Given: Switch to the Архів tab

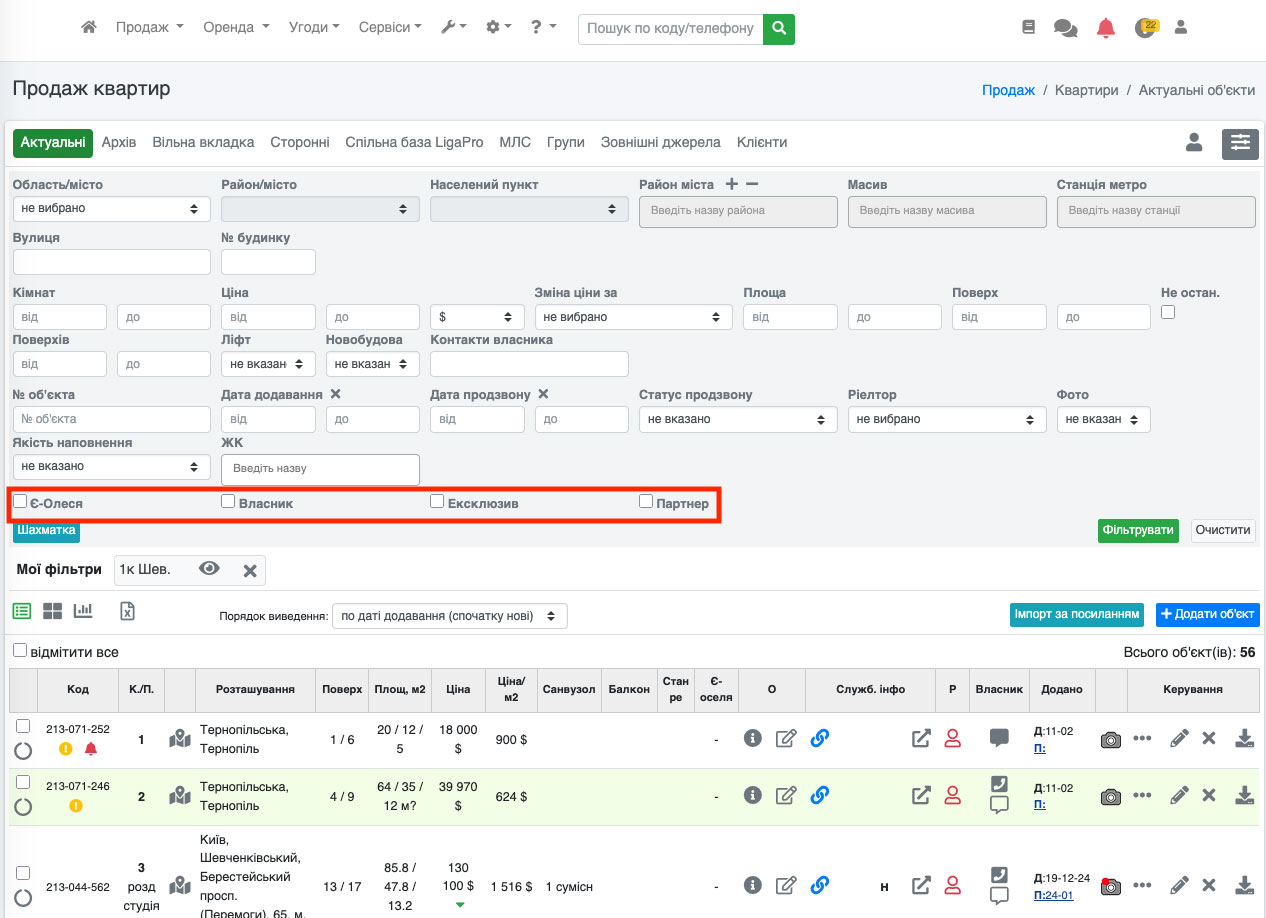Looking at the screenshot, I should (119, 143).
